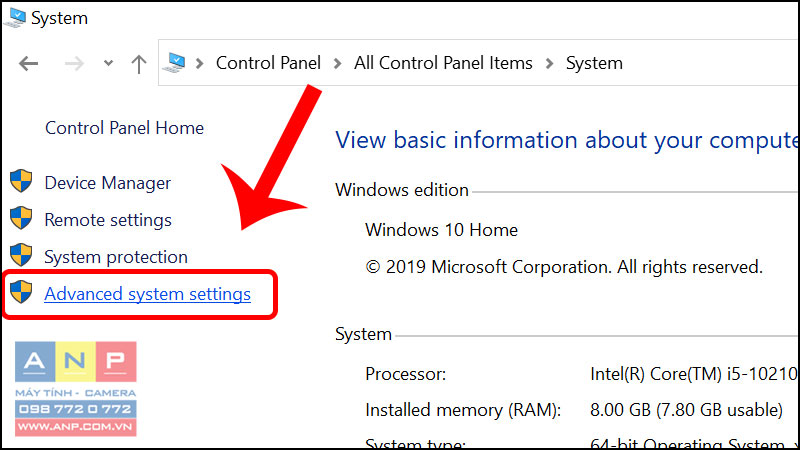The height and width of the screenshot is (450, 800).
Task: Go up one level with Up arrow
Action: pos(139,64)
